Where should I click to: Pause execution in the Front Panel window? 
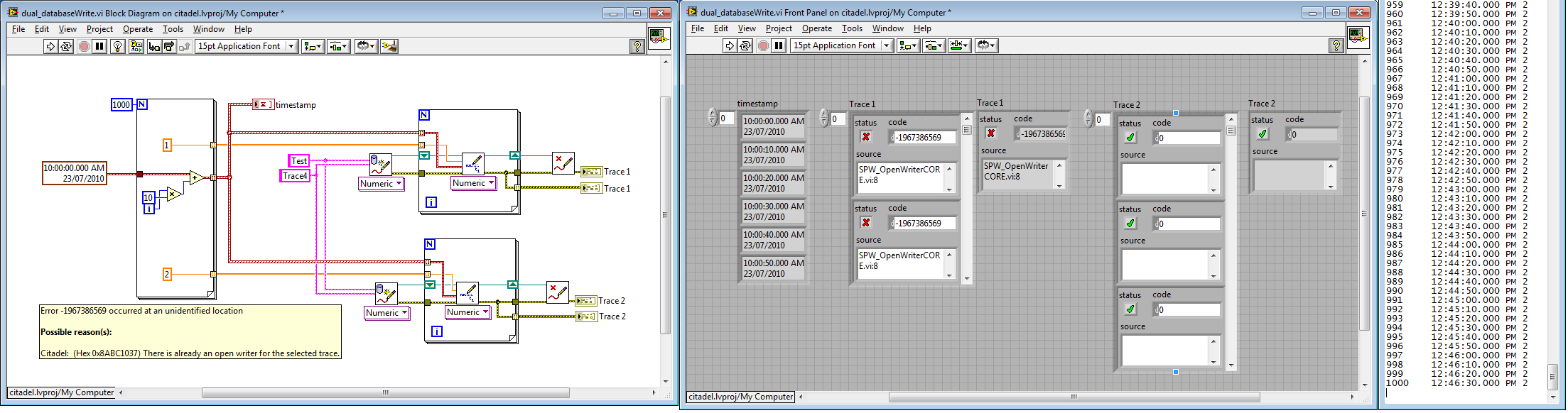coord(779,45)
